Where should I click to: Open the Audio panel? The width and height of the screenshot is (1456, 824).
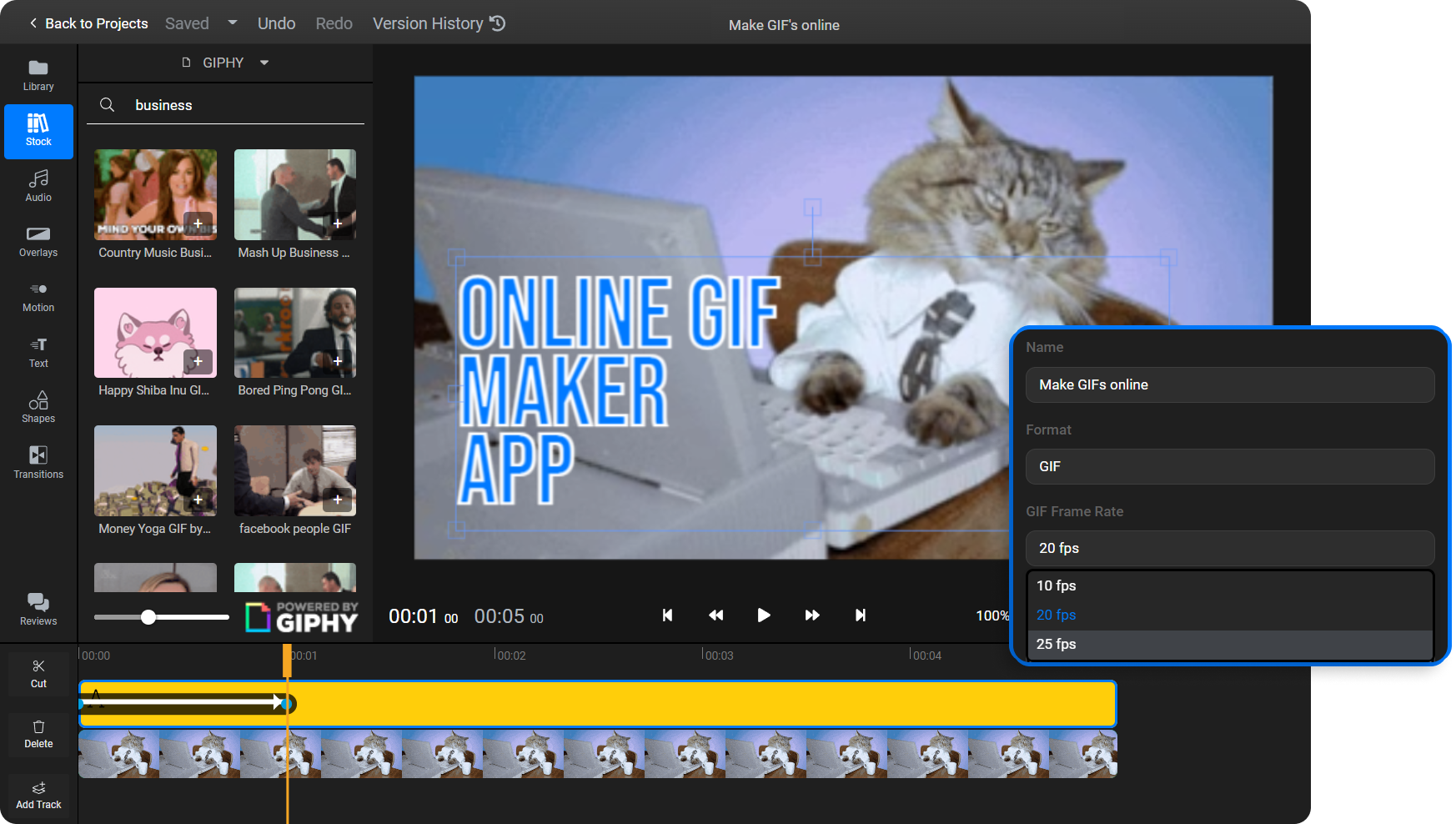point(38,185)
